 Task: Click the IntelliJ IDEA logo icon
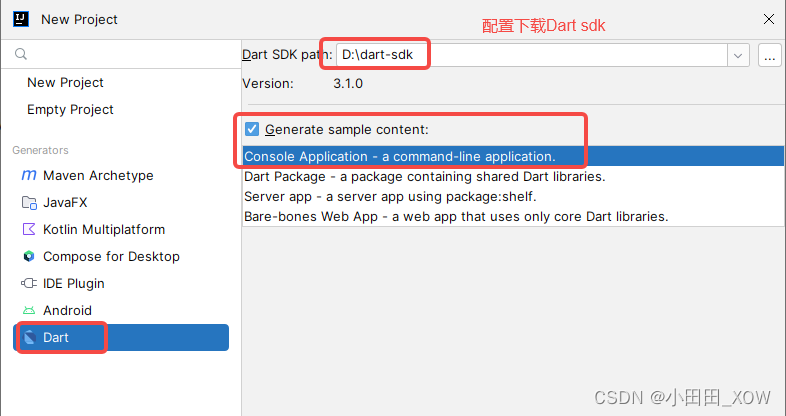click(21, 19)
